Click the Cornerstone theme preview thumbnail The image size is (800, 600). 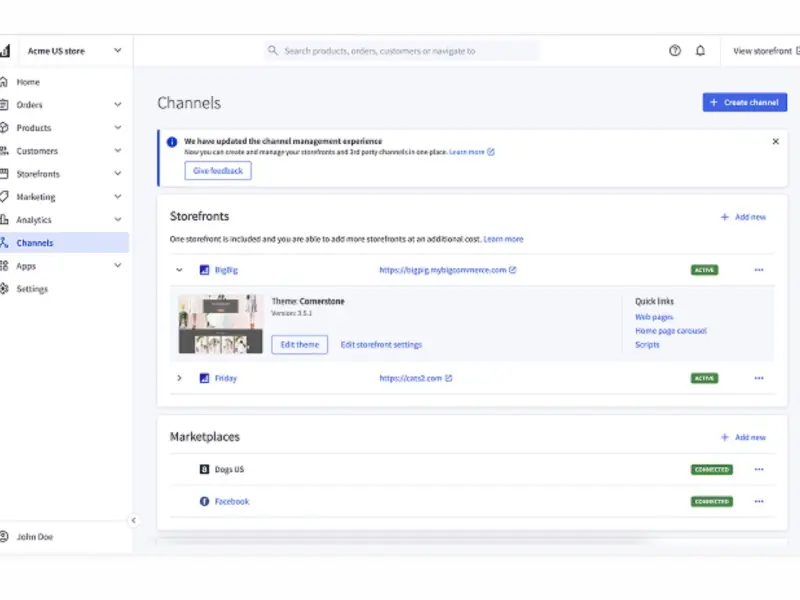click(220, 323)
